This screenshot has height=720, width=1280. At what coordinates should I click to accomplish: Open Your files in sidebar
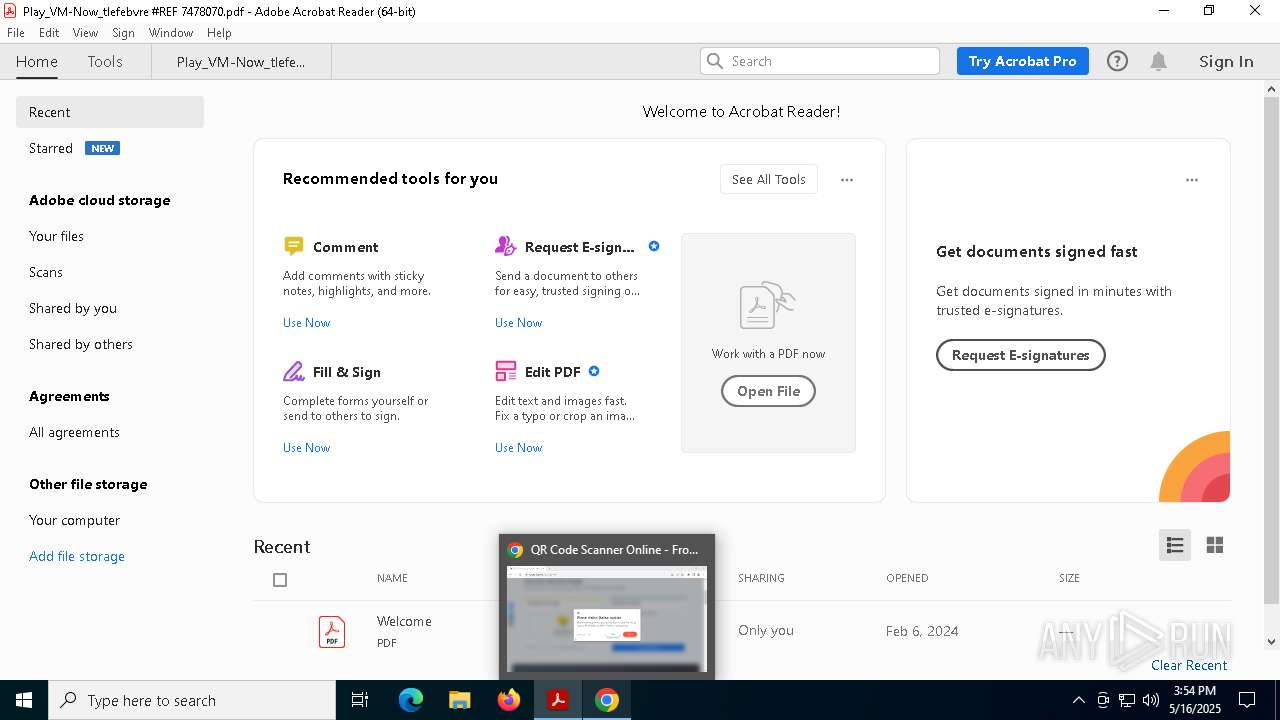(x=56, y=236)
